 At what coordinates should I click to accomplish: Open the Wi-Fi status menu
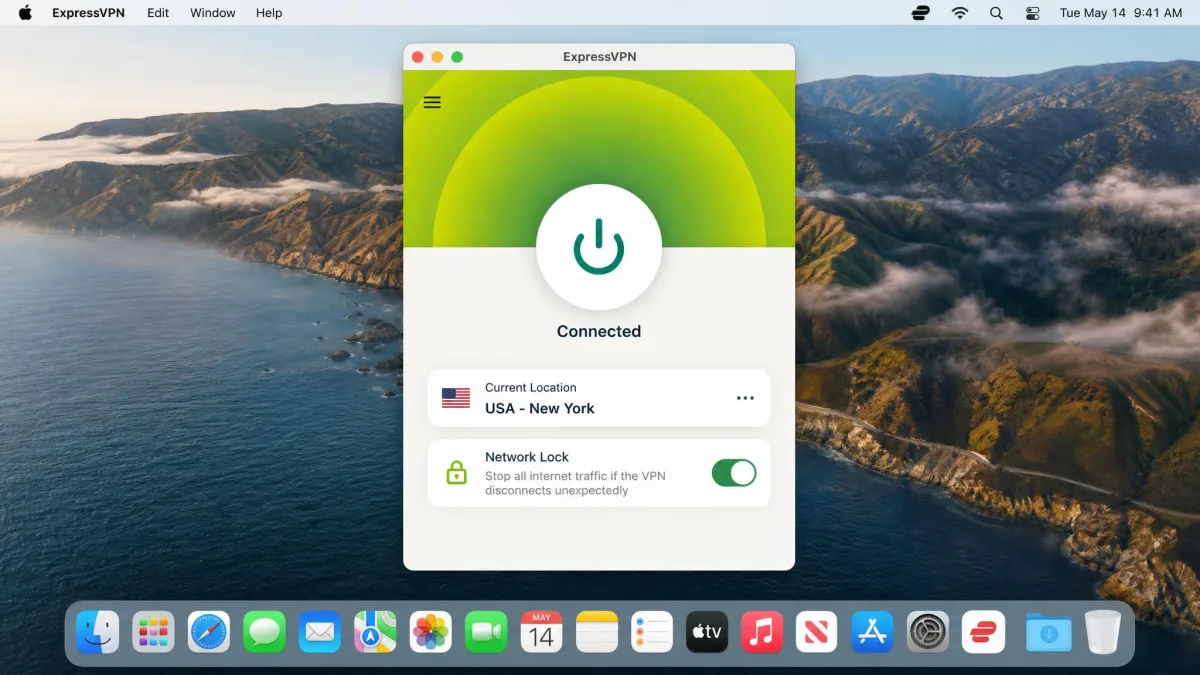pos(960,13)
